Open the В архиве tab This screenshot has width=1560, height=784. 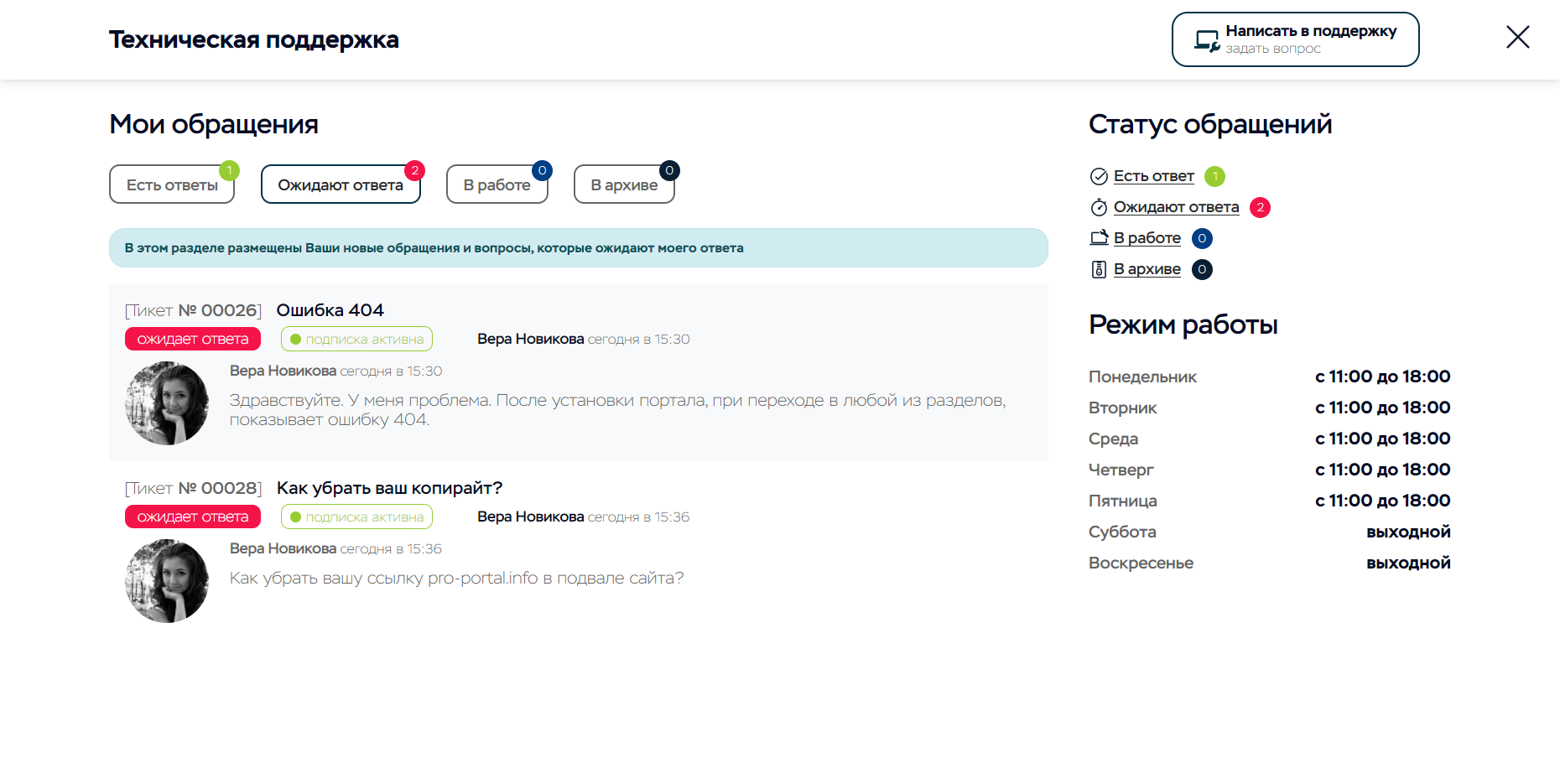[x=624, y=185]
